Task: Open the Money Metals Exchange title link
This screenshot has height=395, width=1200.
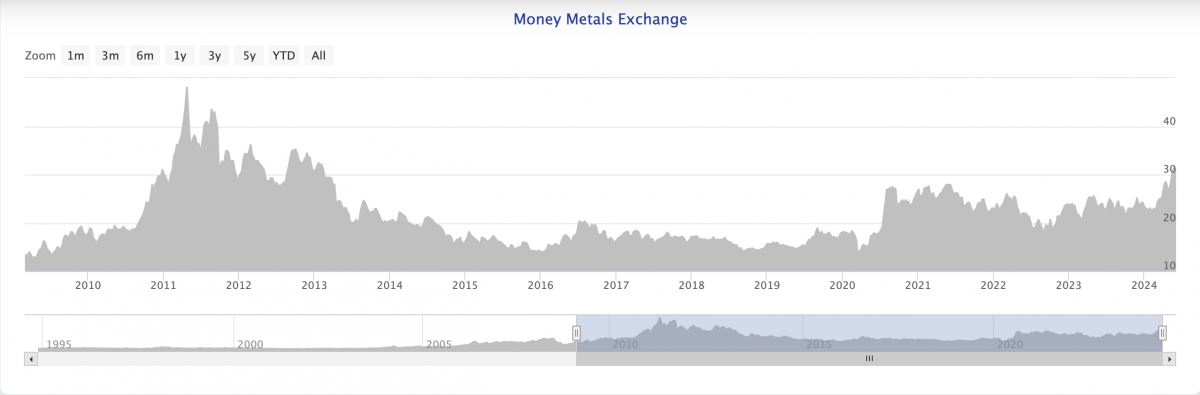Action: (x=600, y=19)
